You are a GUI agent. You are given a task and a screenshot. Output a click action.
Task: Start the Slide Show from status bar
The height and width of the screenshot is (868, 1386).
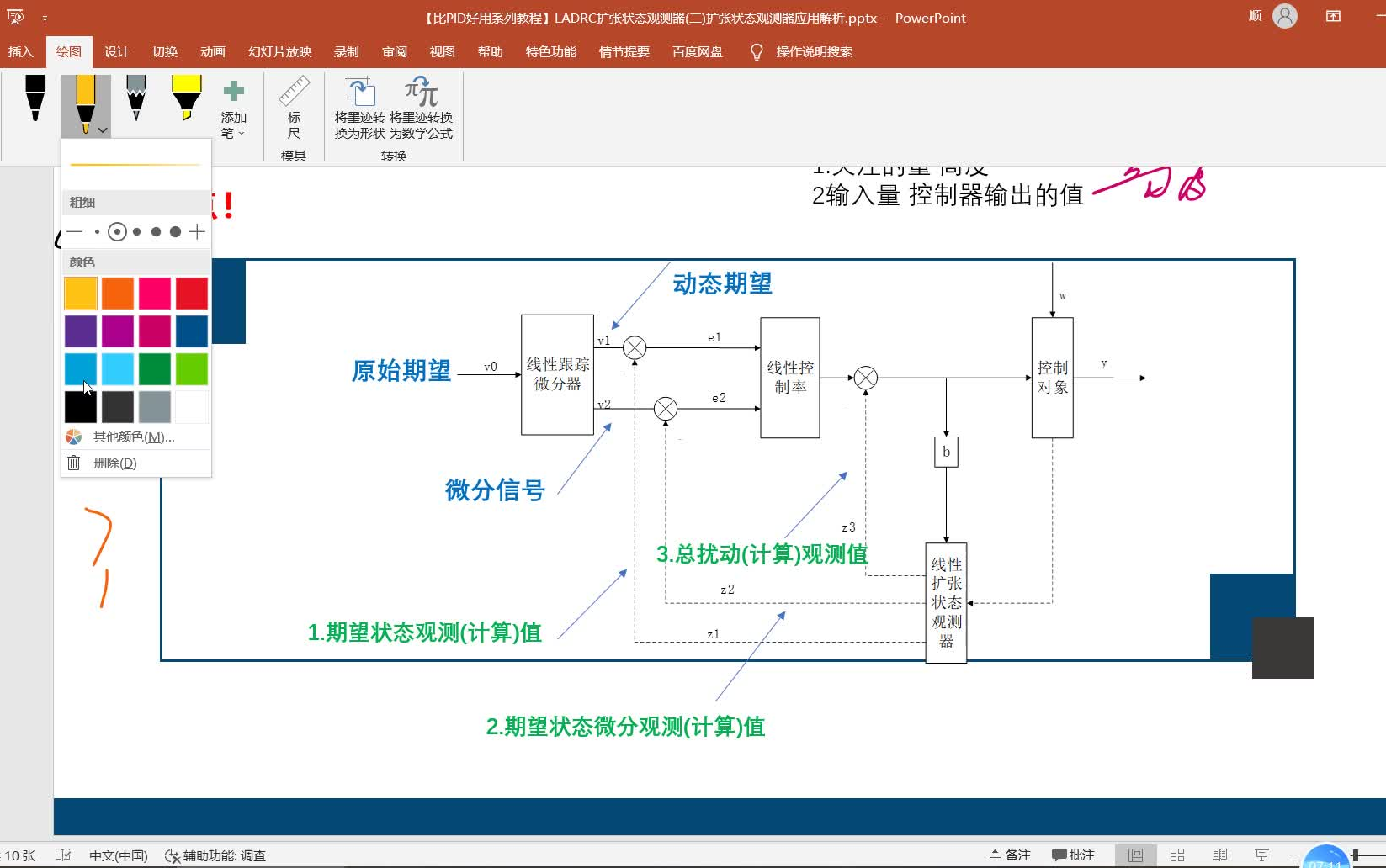pyautogui.click(x=1261, y=855)
